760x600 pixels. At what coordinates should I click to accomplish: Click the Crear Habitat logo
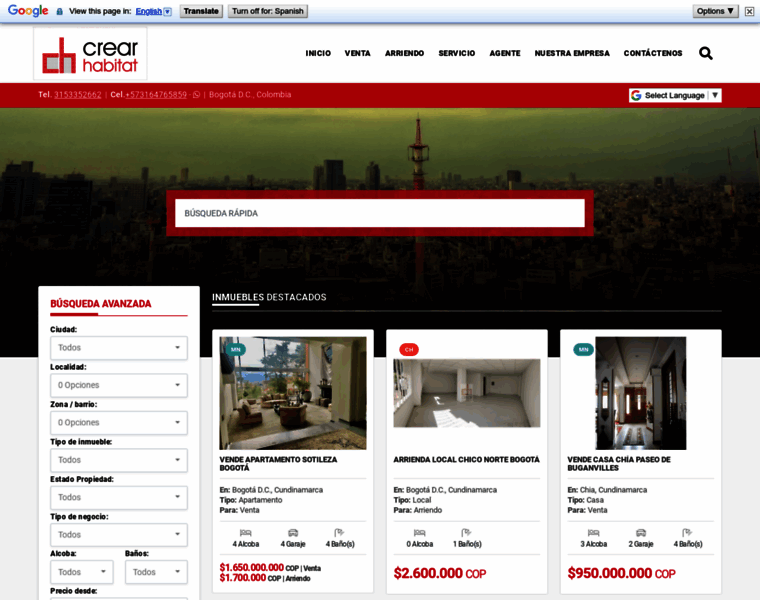(x=90, y=54)
